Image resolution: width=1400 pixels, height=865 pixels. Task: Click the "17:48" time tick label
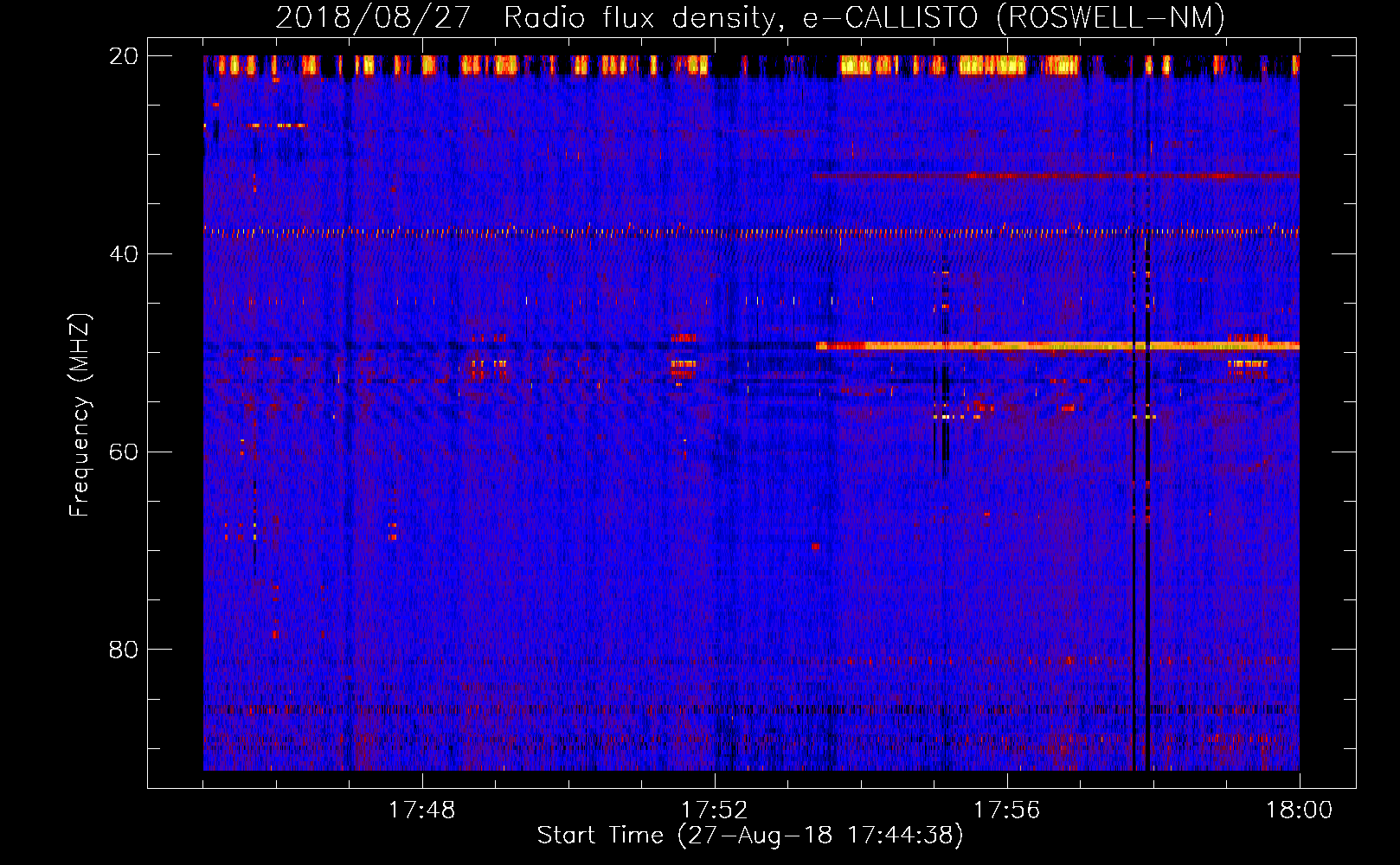tap(421, 811)
